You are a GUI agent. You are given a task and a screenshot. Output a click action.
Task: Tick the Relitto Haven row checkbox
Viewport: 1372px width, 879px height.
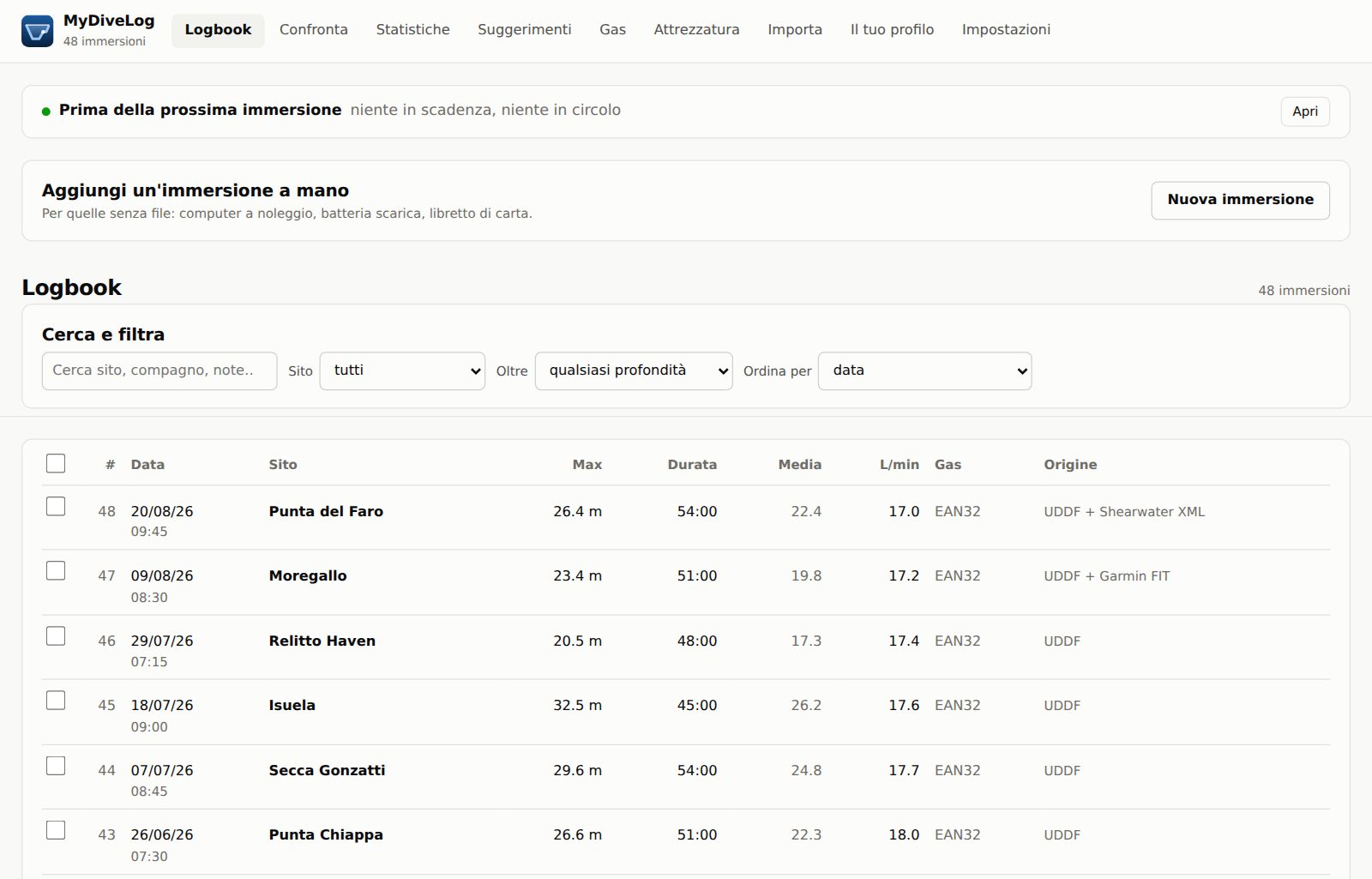tap(56, 635)
